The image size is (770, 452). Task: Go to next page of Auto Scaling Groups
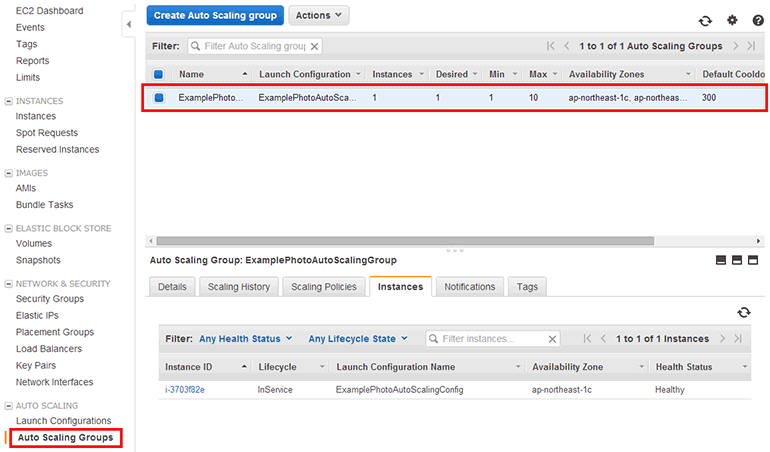coord(736,46)
